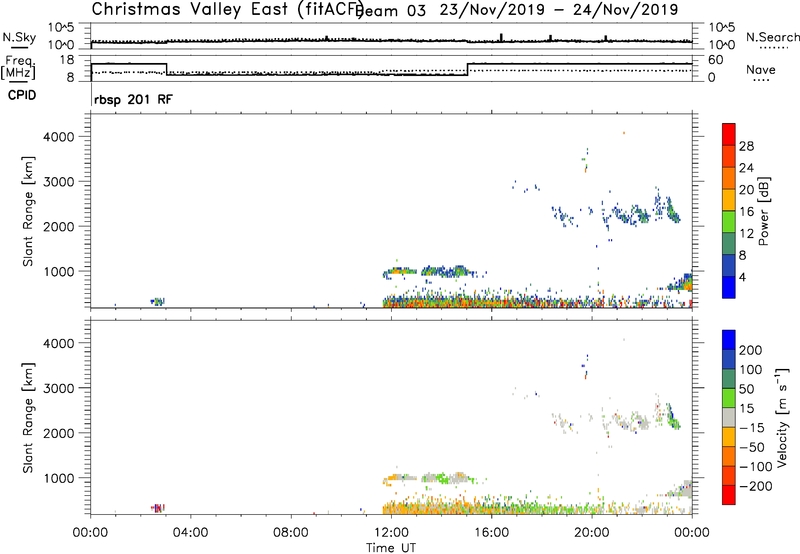
Task: Click "4" on the power color bar
Action: click(x=742, y=278)
